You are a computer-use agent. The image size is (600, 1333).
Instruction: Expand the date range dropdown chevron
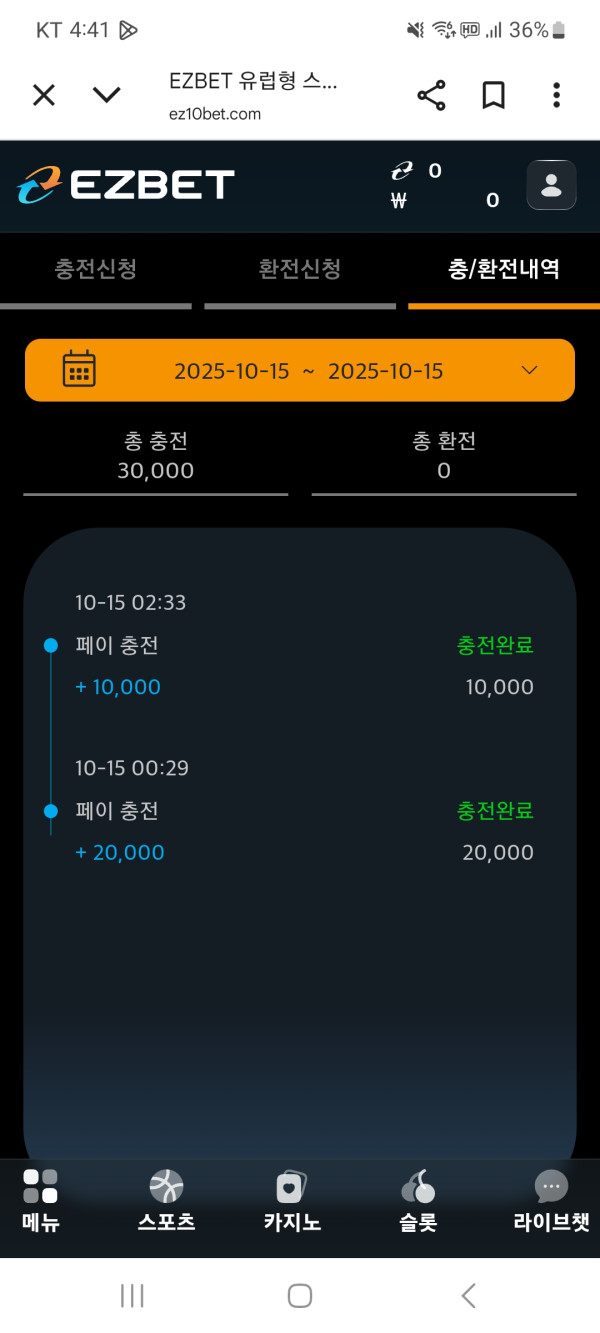[530, 370]
